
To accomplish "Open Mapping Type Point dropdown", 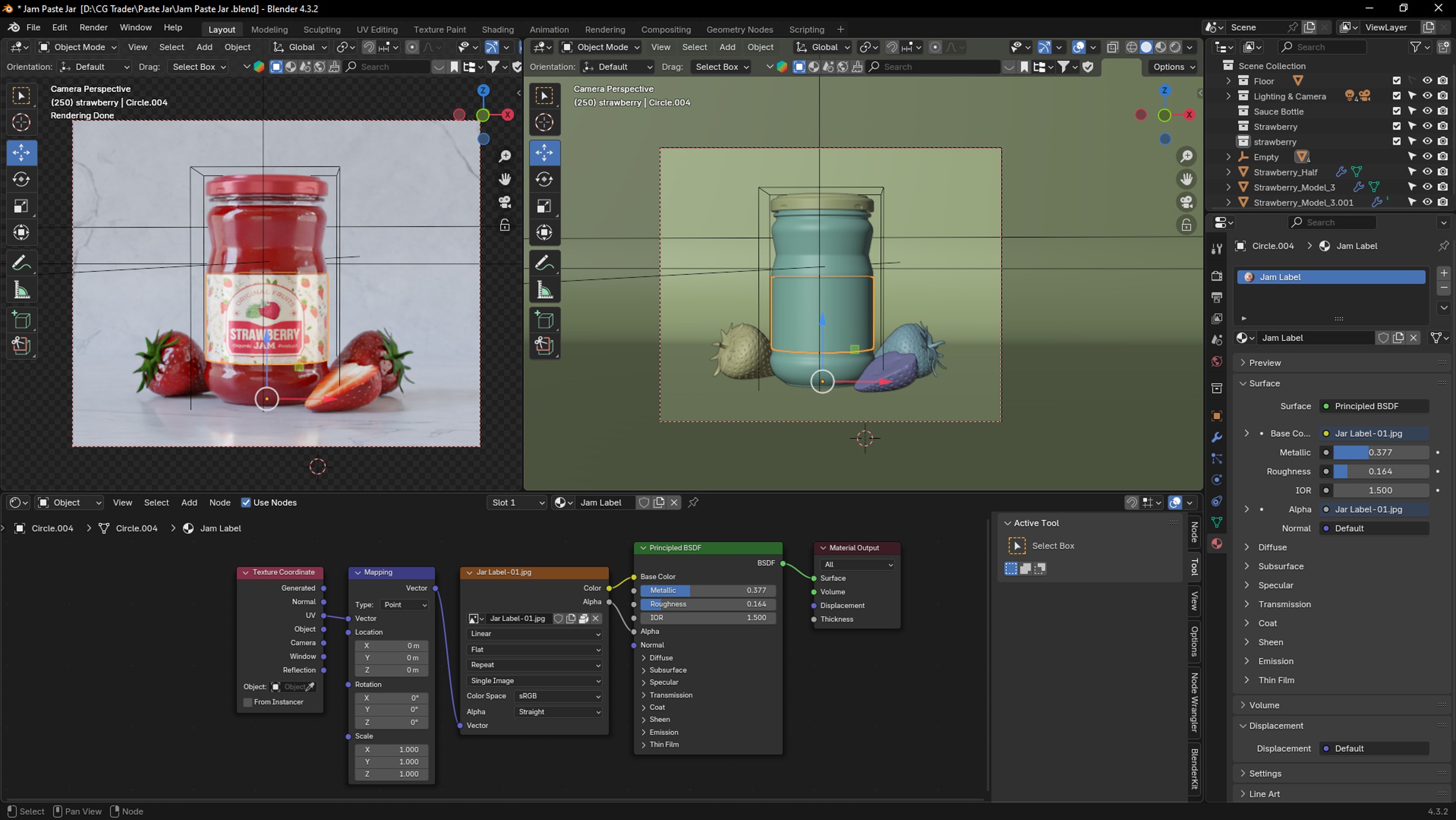I will coord(405,605).
